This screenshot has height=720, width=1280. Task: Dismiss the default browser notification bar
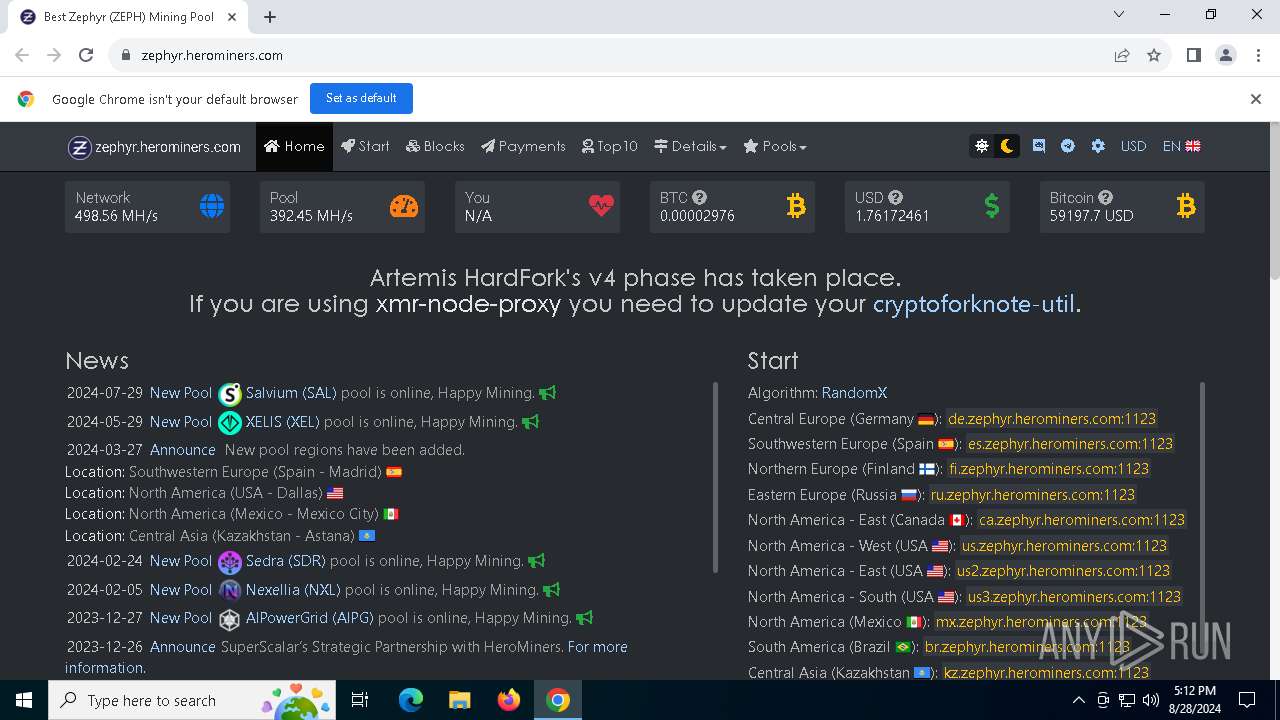1255,99
